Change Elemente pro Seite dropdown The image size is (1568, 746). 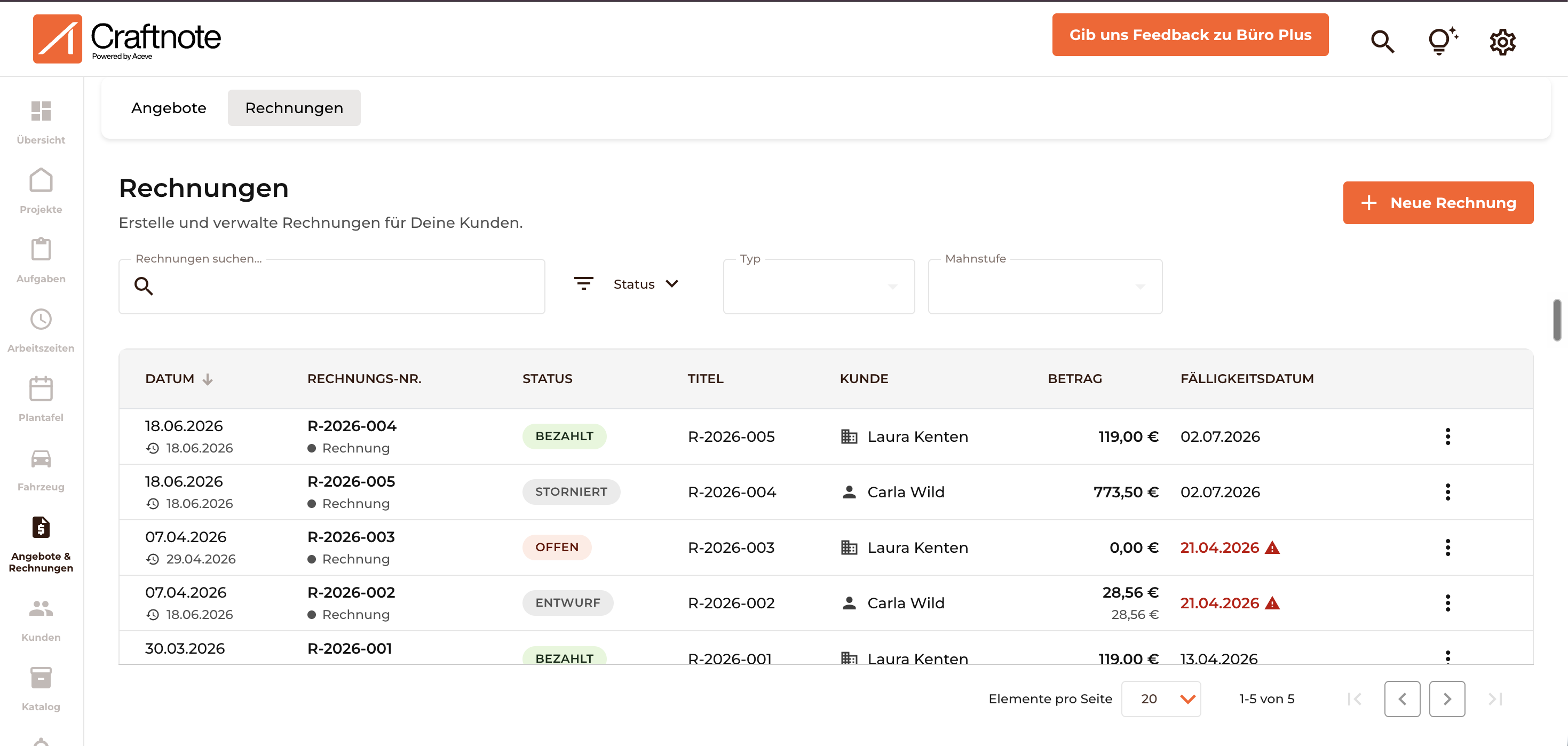click(x=1161, y=699)
